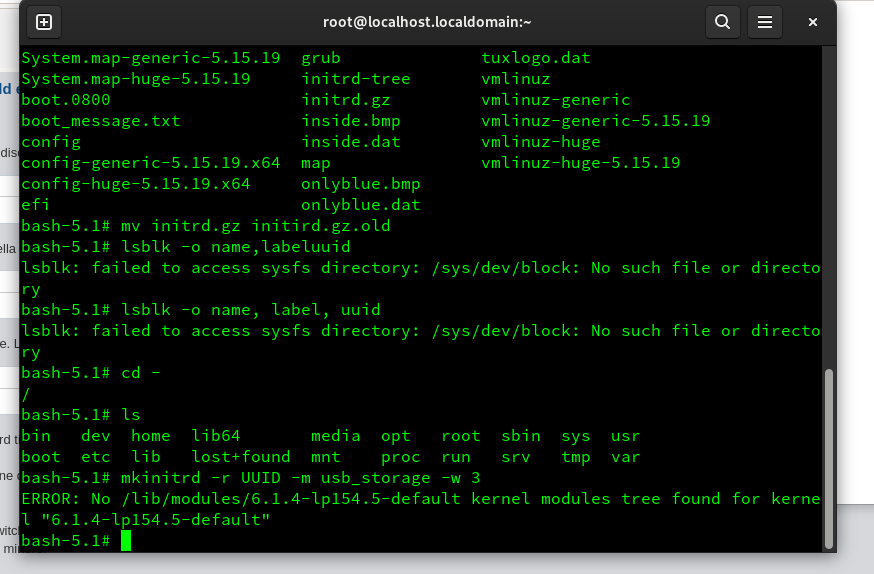Click the cursor block at the last prompt
This screenshot has width=874, height=574.
point(126,541)
